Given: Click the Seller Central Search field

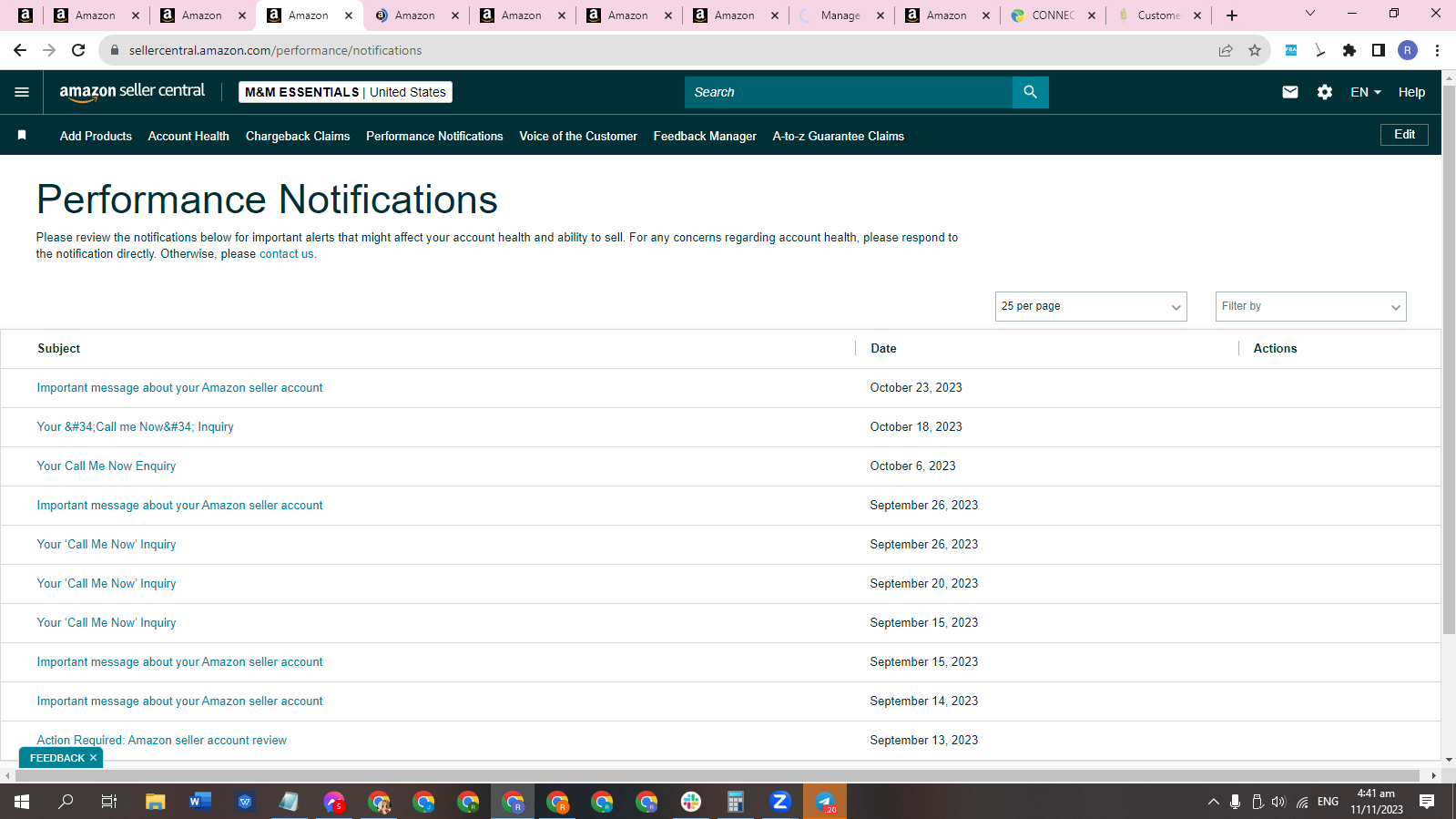Looking at the screenshot, I should (x=849, y=92).
